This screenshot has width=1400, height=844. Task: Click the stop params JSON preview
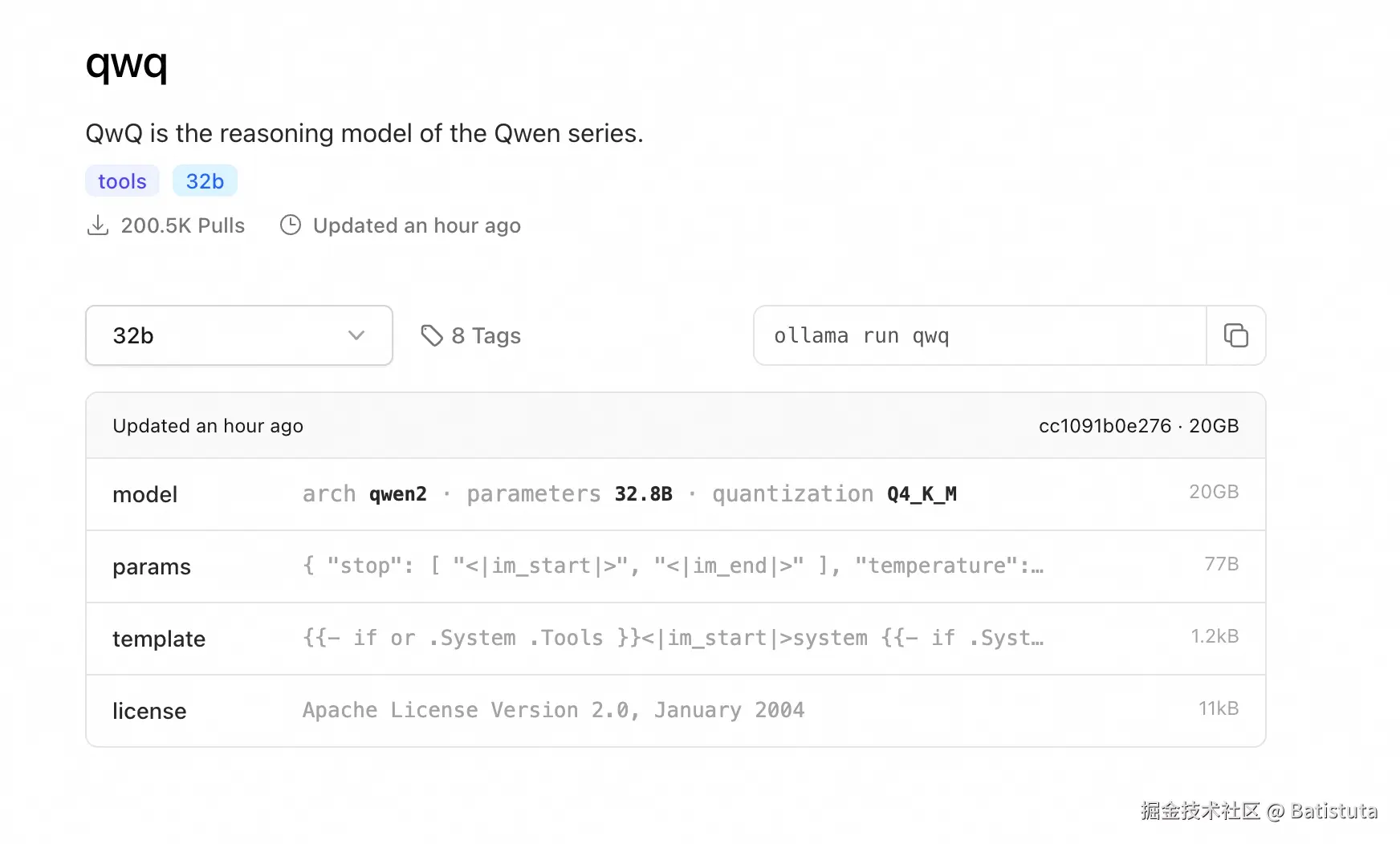tap(673, 566)
